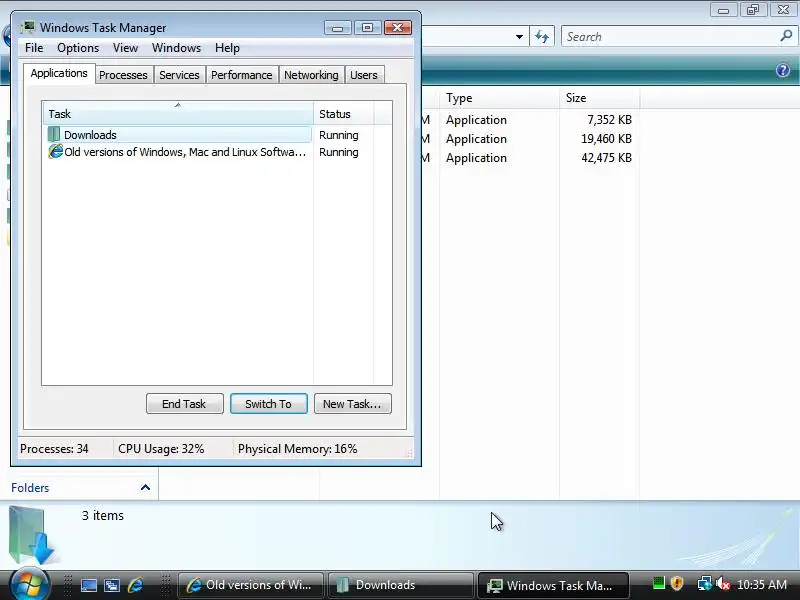This screenshot has width=800, height=600.
Task: Click the Downloads task folder icon
Action: pyautogui.click(x=54, y=135)
